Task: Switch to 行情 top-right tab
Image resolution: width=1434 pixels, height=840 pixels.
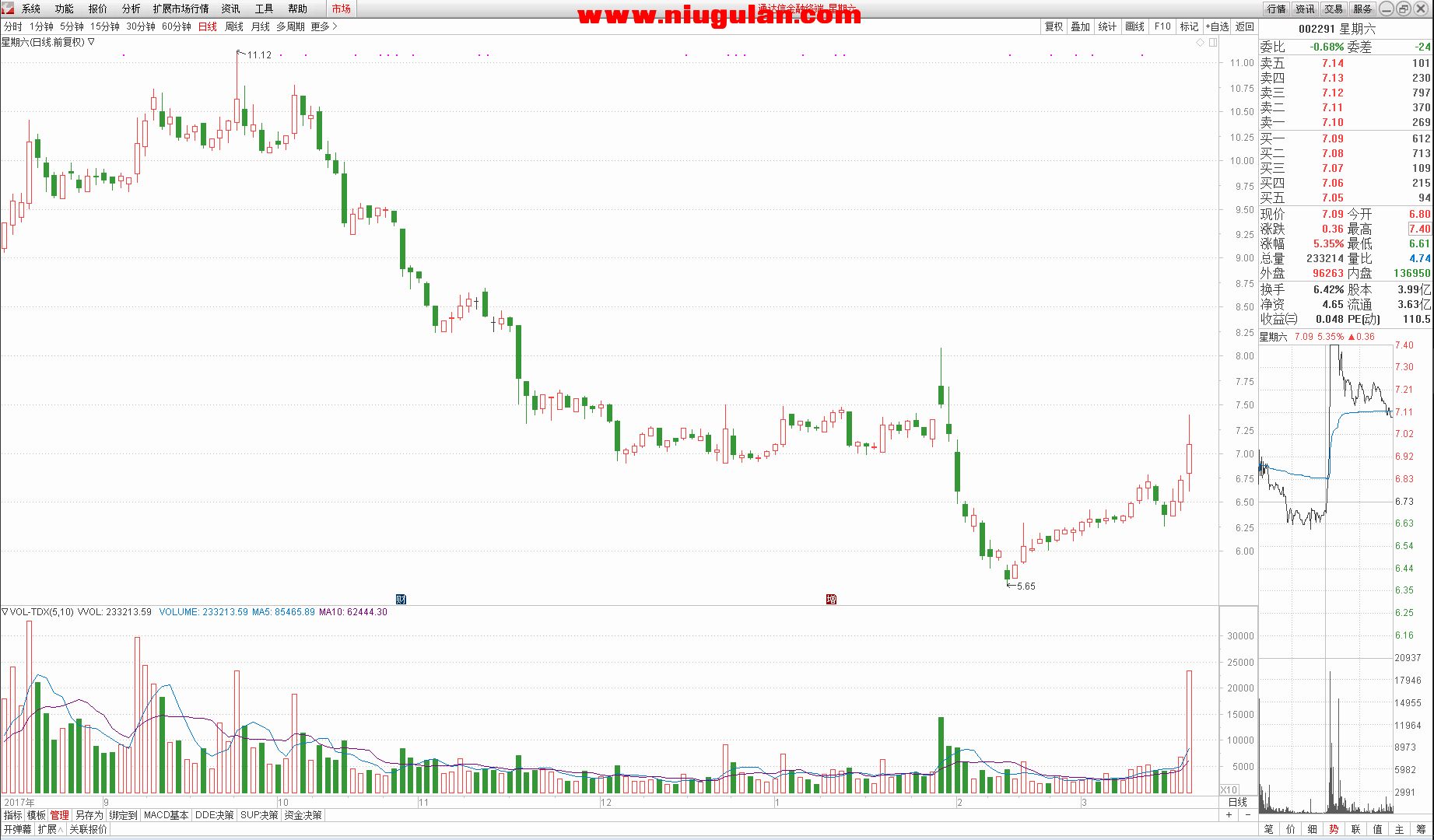Action: coord(1276,9)
